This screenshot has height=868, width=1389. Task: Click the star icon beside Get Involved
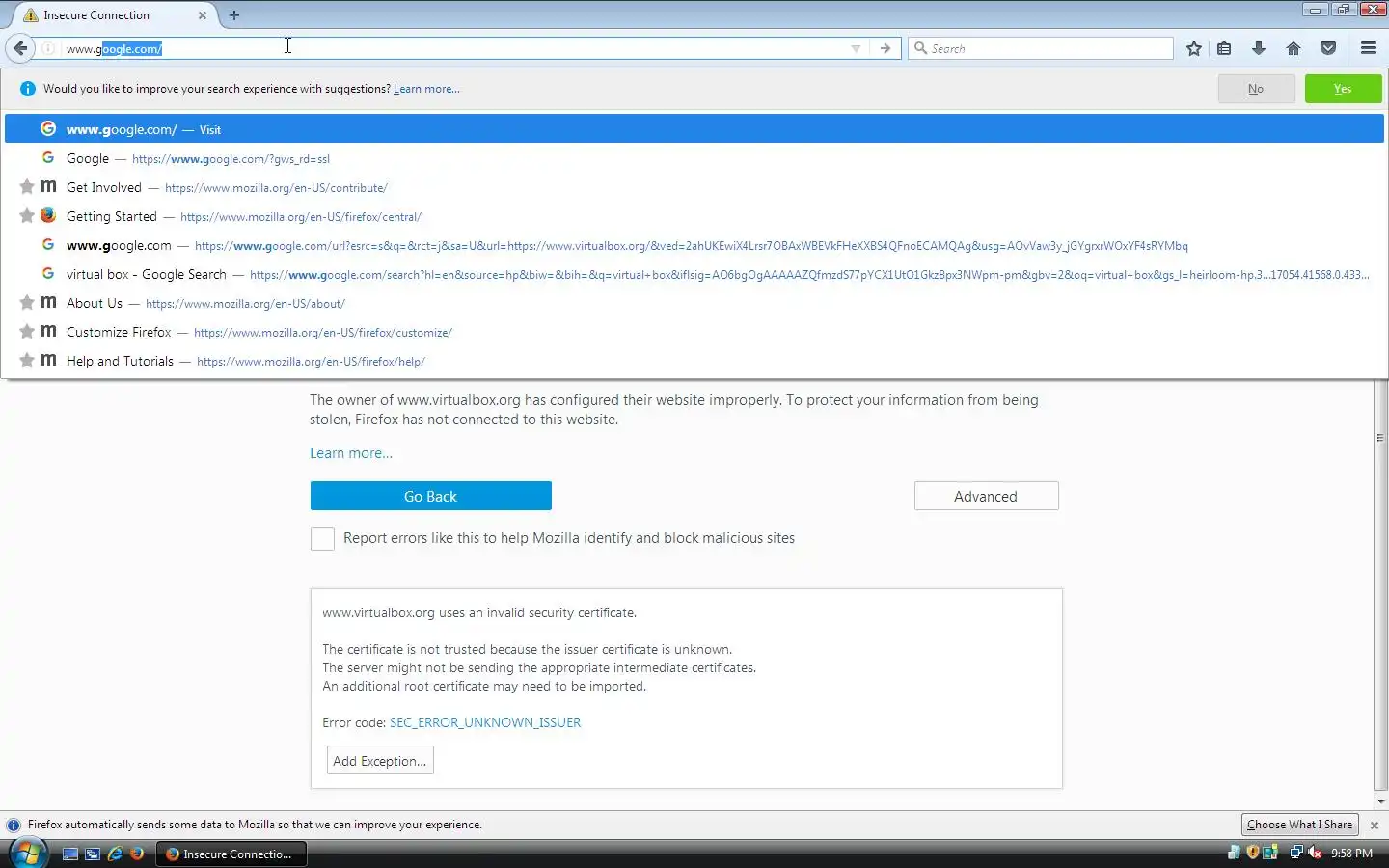(27, 187)
